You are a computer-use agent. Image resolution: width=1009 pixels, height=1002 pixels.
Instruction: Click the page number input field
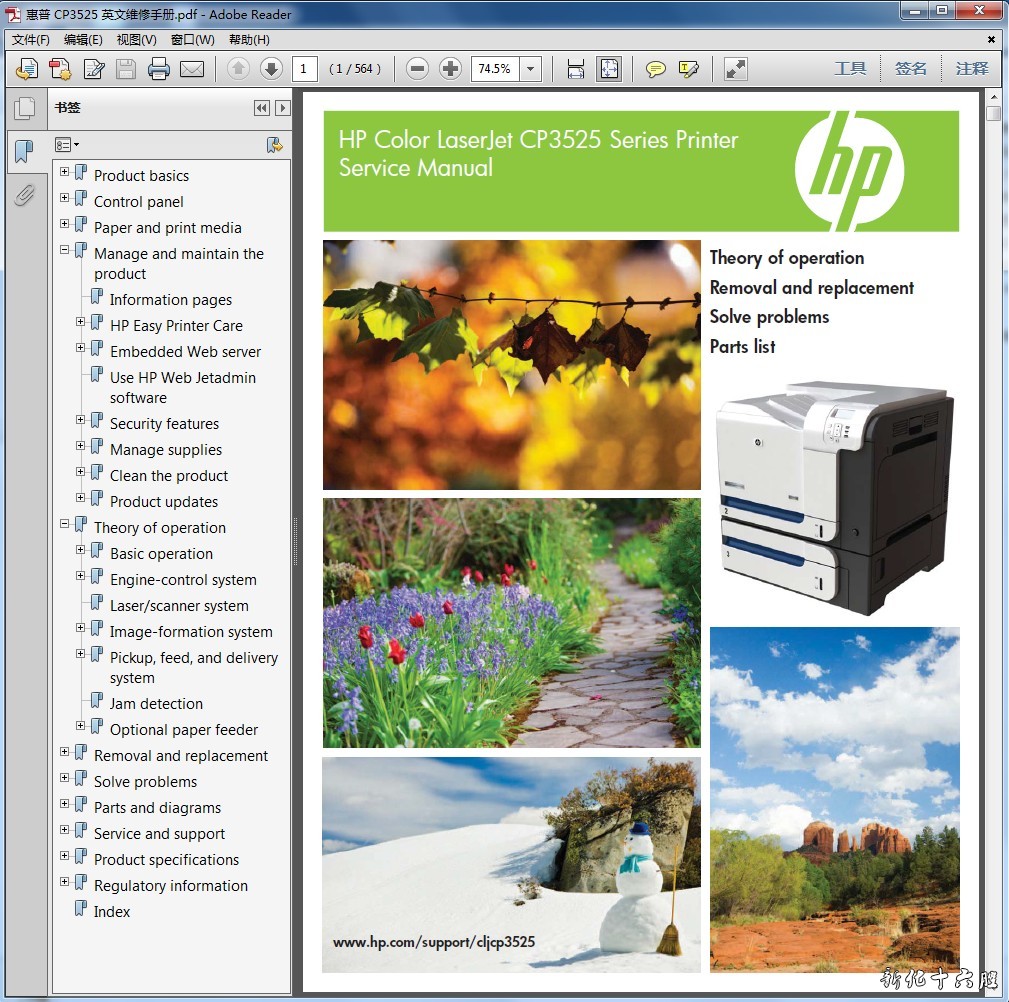coord(305,69)
